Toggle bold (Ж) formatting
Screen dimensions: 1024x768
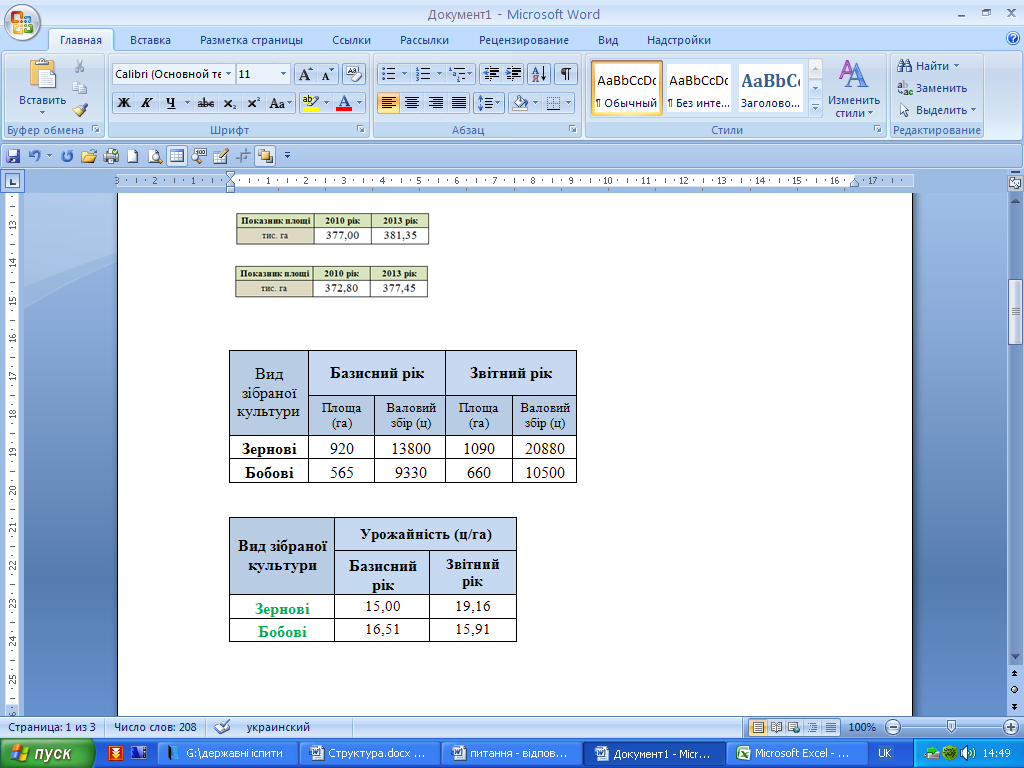[x=123, y=103]
